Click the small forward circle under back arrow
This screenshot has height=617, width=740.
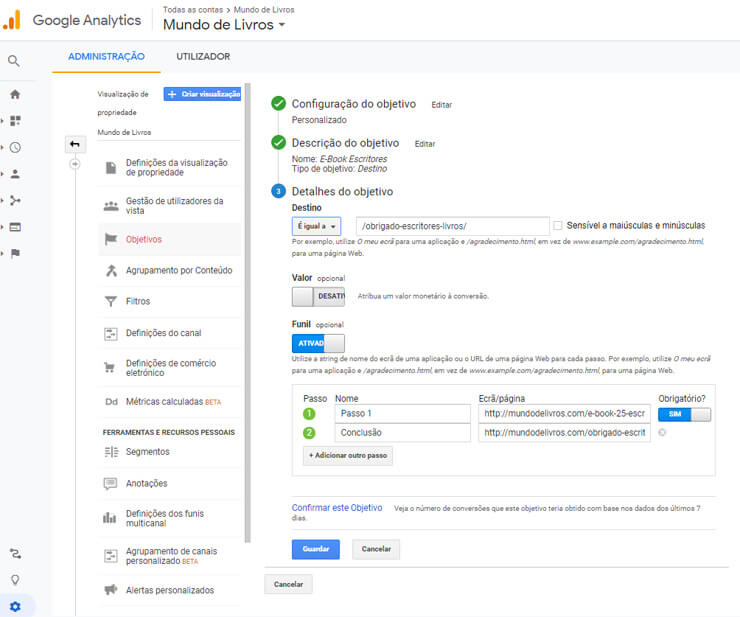[x=75, y=164]
